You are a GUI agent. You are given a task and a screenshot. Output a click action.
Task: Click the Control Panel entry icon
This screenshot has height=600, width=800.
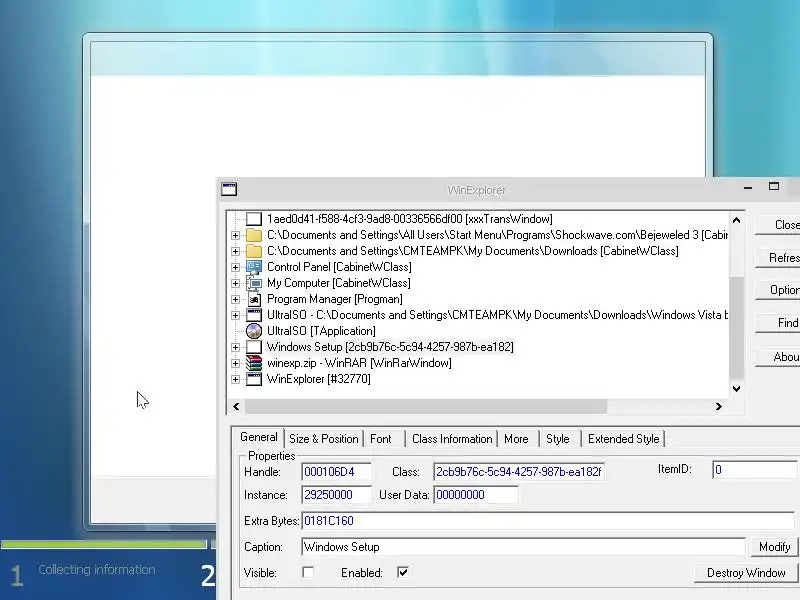tap(254, 267)
